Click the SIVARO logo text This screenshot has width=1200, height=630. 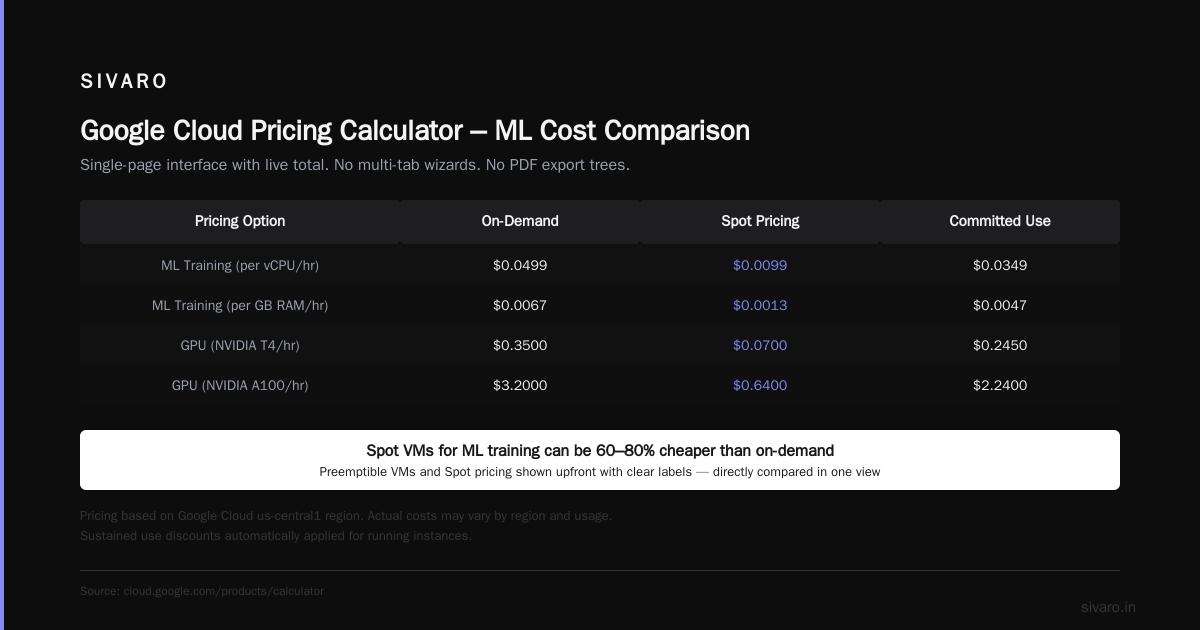tap(124, 82)
